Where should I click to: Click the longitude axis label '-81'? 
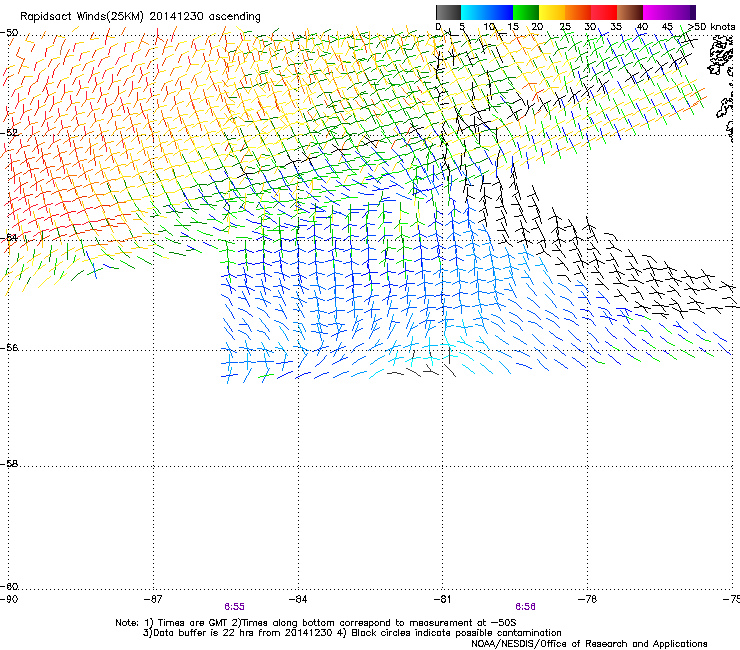click(442, 599)
